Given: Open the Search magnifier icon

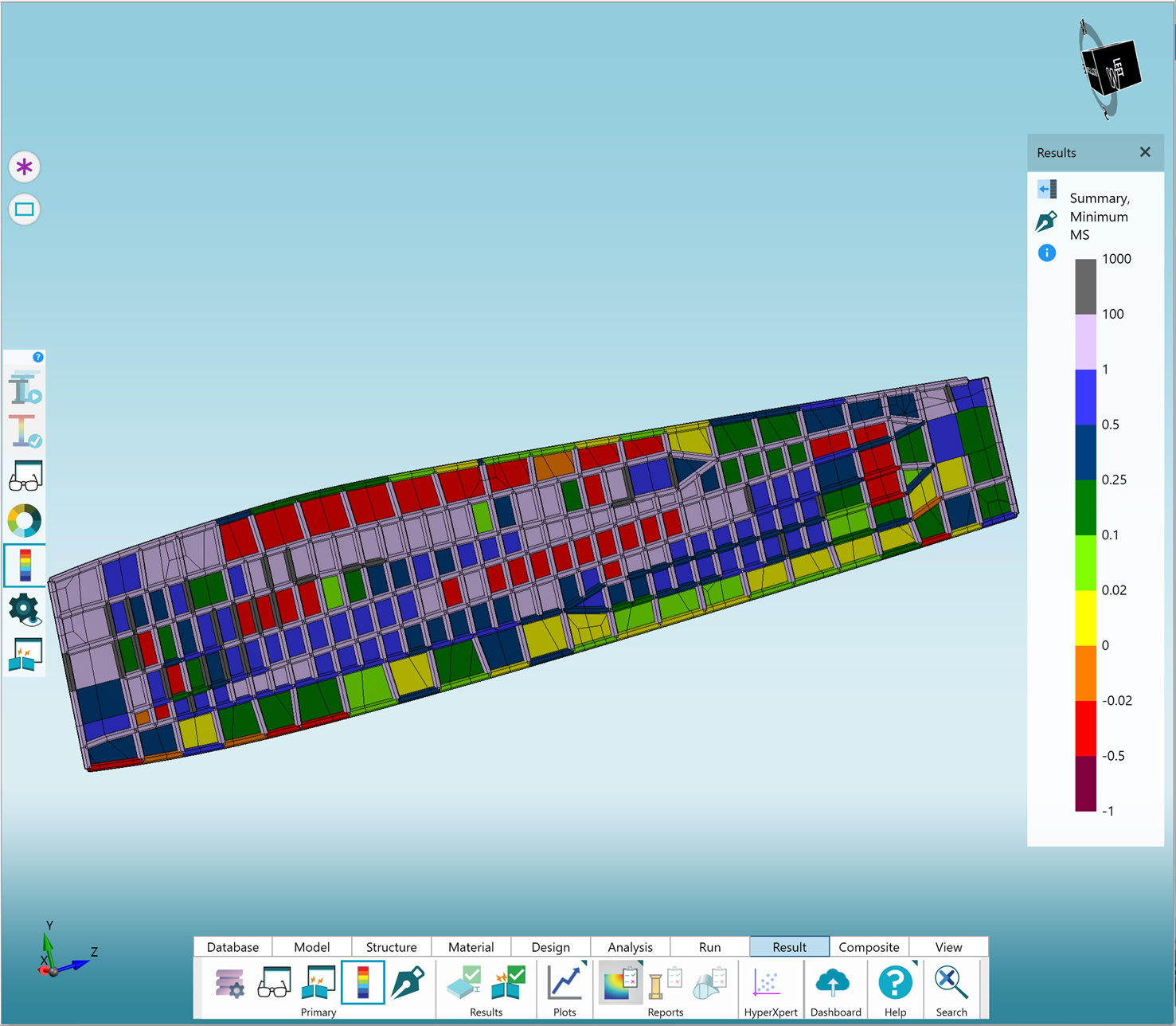Looking at the screenshot, I should point(951,983).
